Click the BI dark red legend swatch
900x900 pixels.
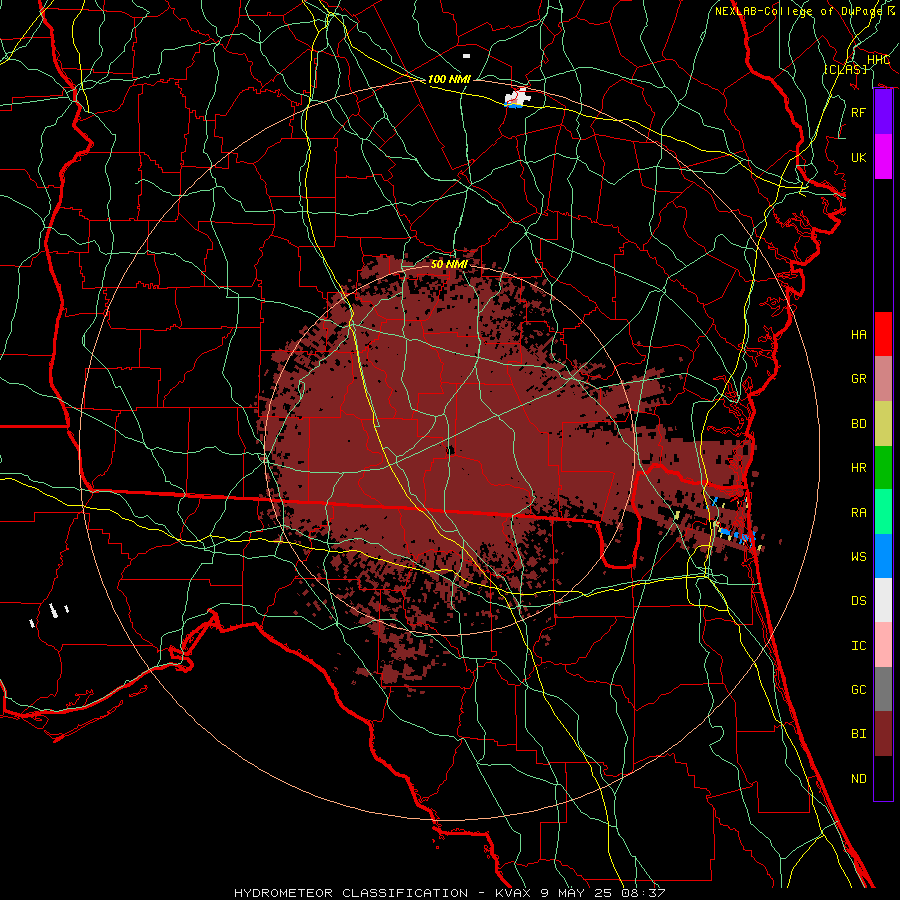click(x=883, y=734)
